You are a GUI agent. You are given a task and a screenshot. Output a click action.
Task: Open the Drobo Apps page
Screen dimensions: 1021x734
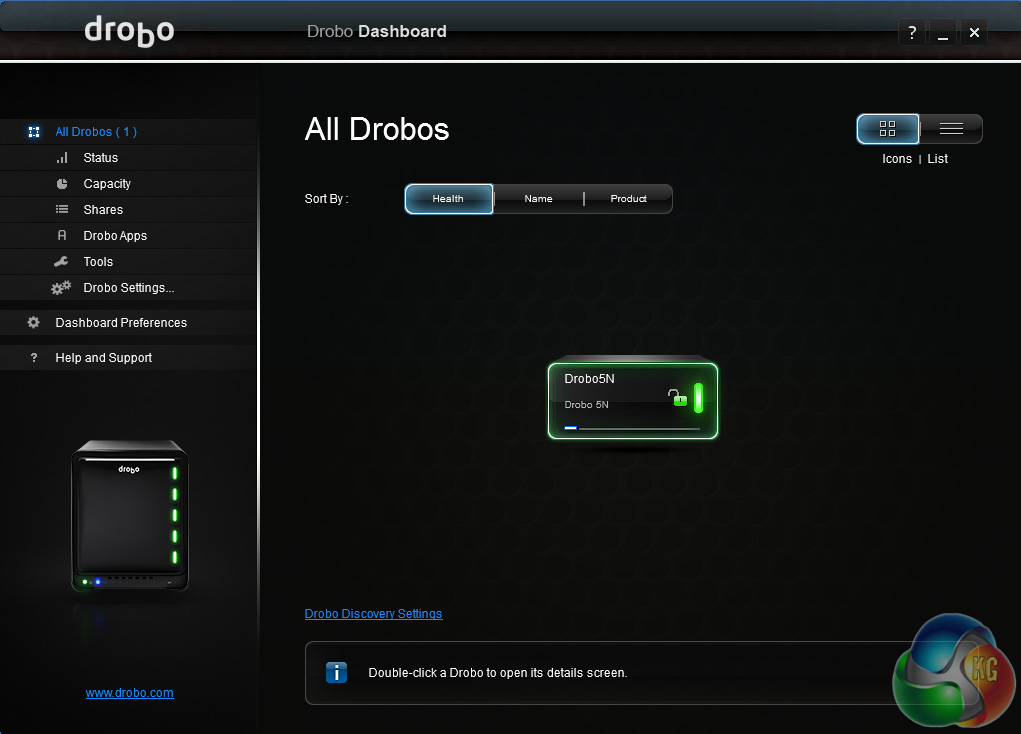128,236
